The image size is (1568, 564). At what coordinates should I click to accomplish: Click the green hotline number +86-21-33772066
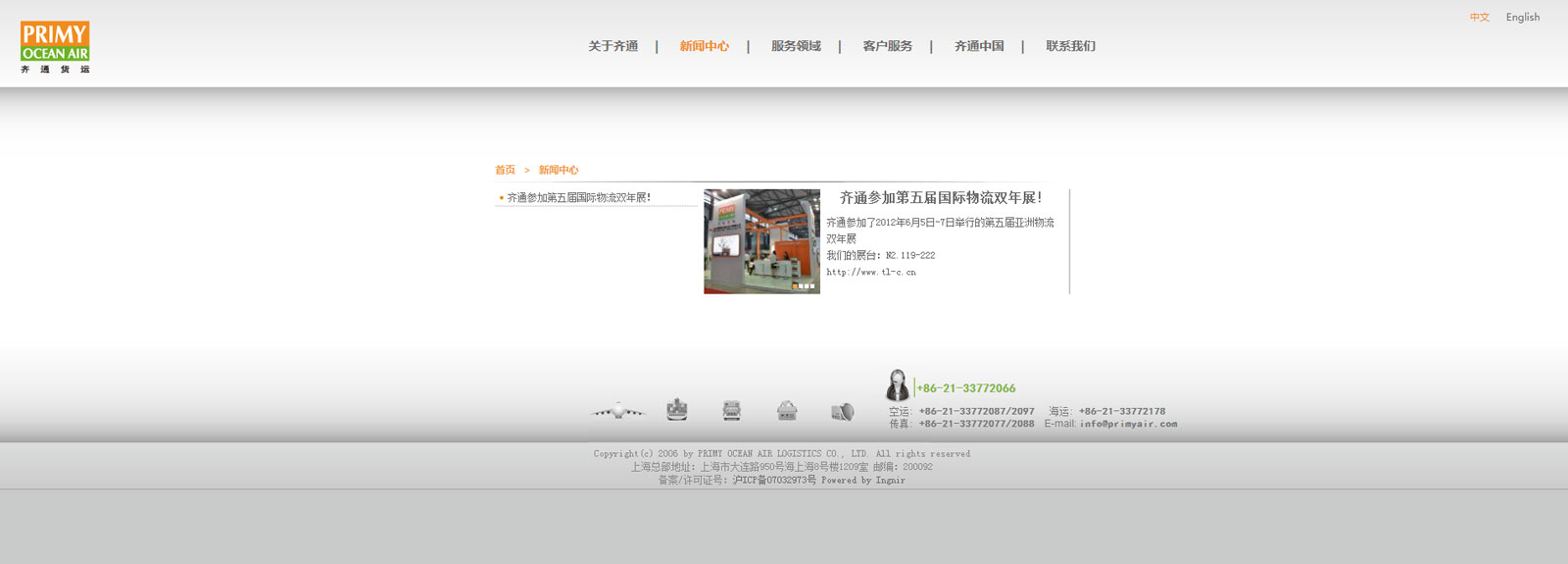pyautogui.click(x=966, y=388)
